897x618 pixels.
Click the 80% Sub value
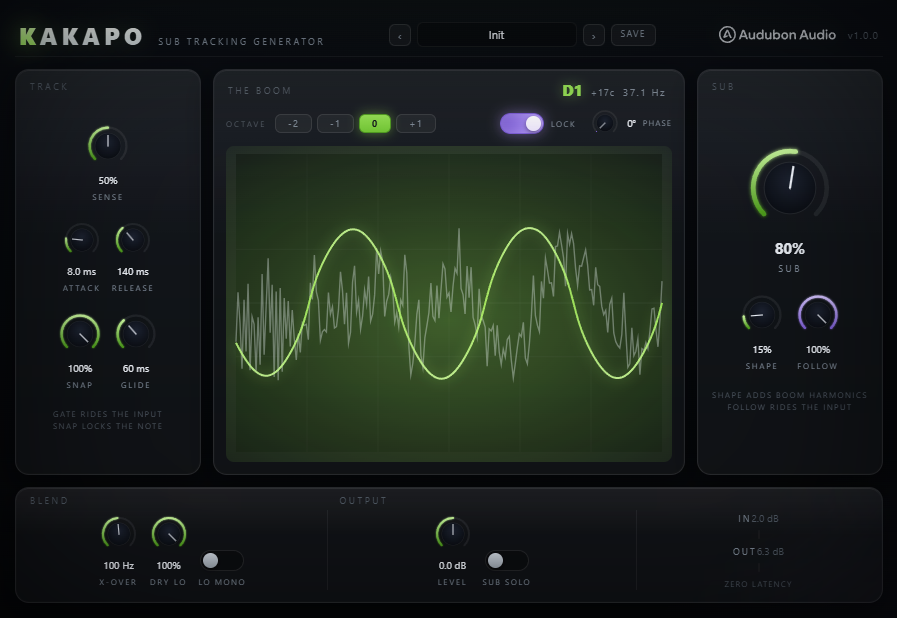click(x=789, y=249)
